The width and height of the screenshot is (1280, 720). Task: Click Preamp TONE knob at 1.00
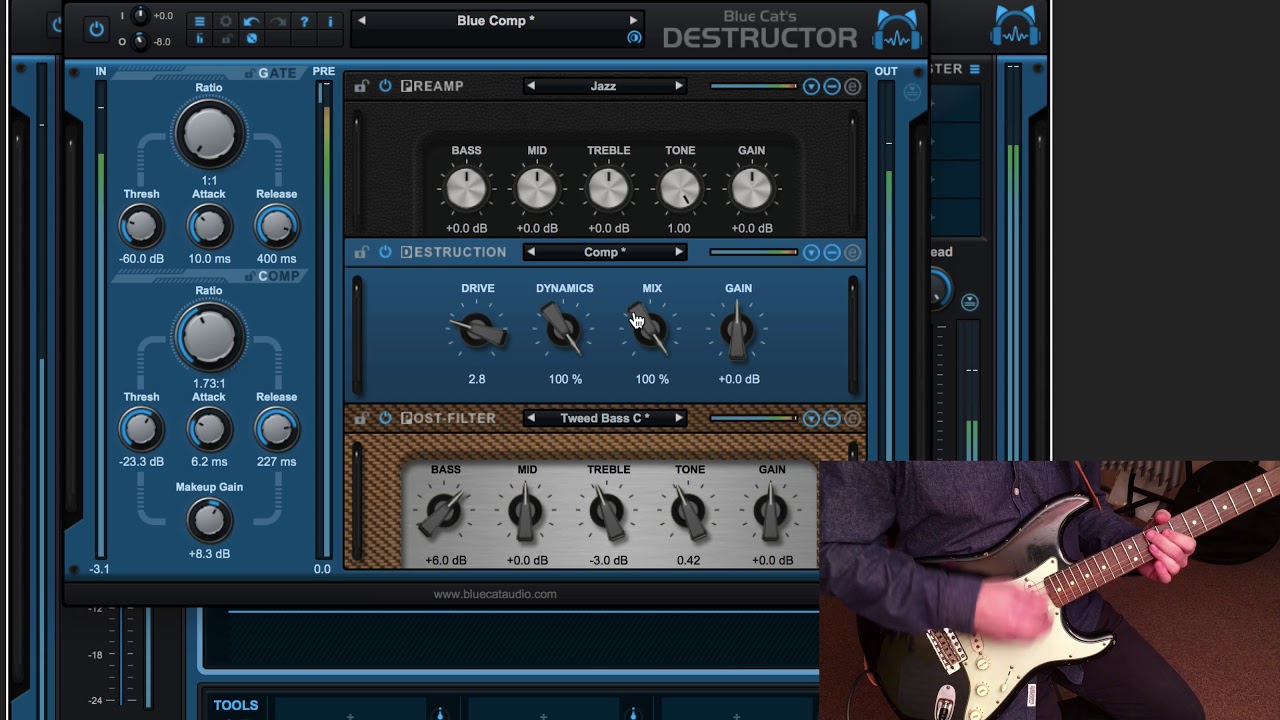click(680, 188)
